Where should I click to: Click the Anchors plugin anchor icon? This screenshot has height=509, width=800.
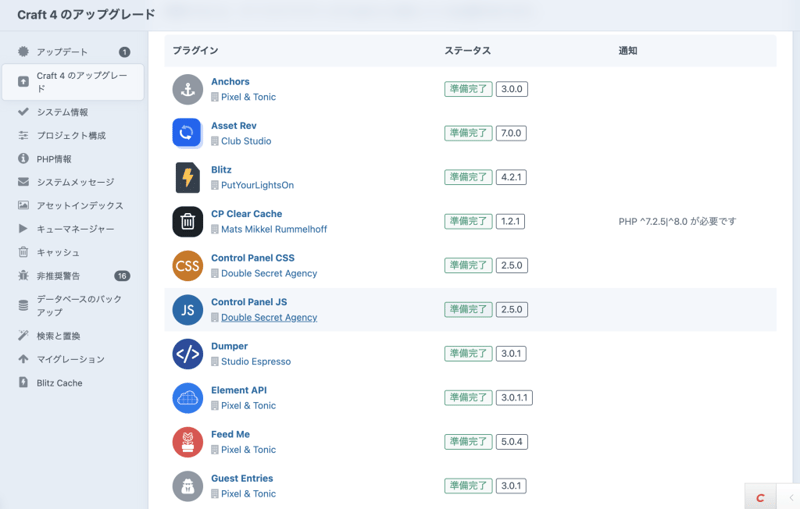coord(187,89)
